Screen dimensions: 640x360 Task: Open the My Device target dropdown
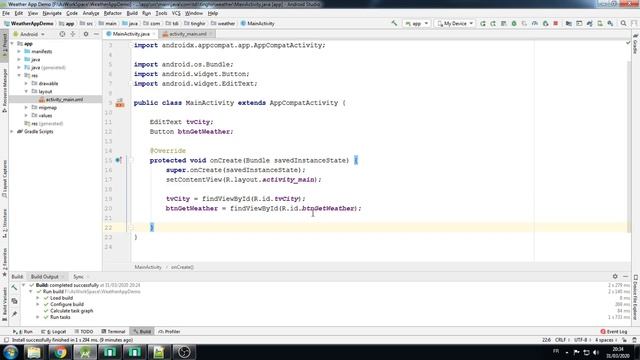(x=455, y=24)
